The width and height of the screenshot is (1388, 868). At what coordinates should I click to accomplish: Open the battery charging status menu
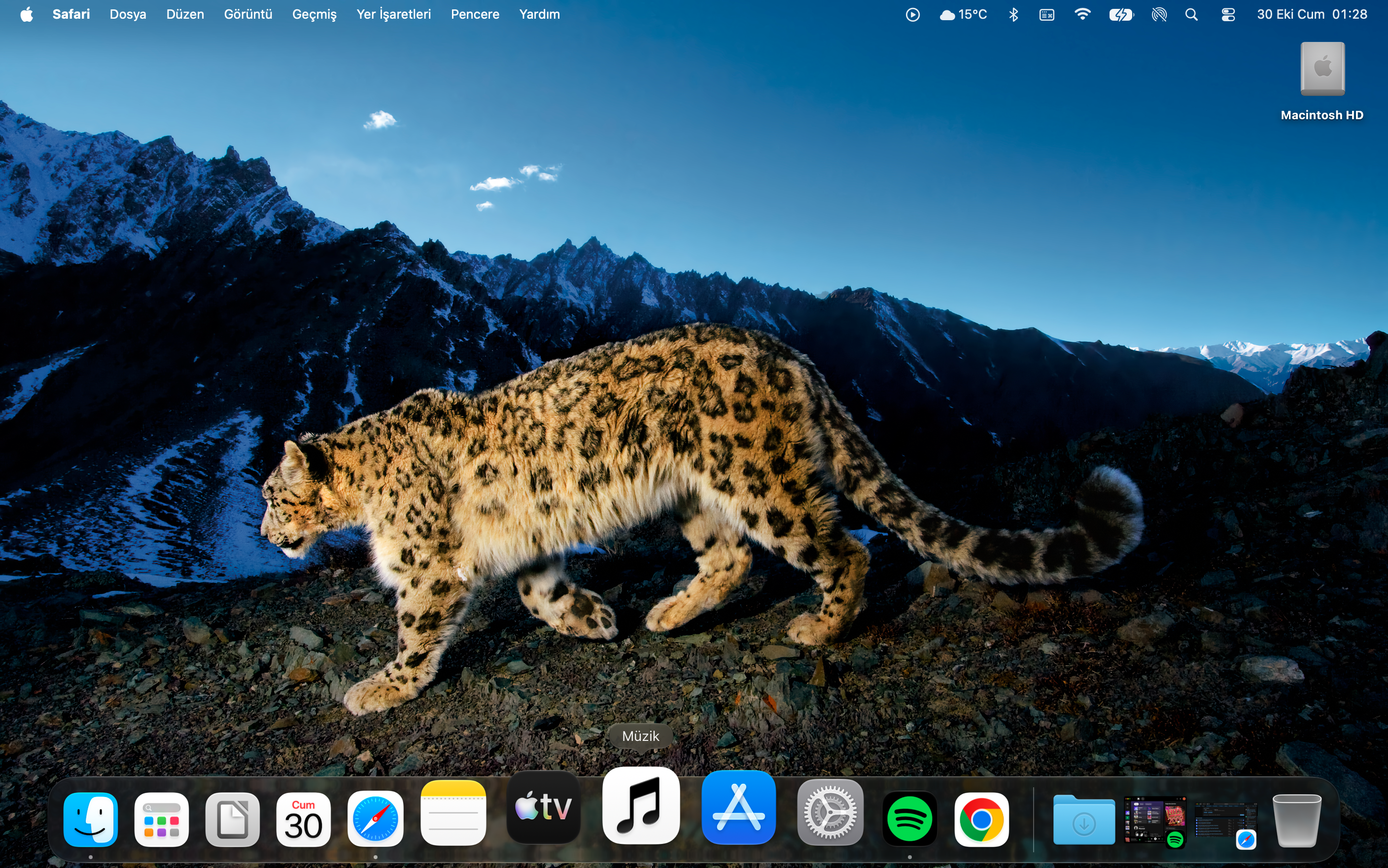point(1121,14)
